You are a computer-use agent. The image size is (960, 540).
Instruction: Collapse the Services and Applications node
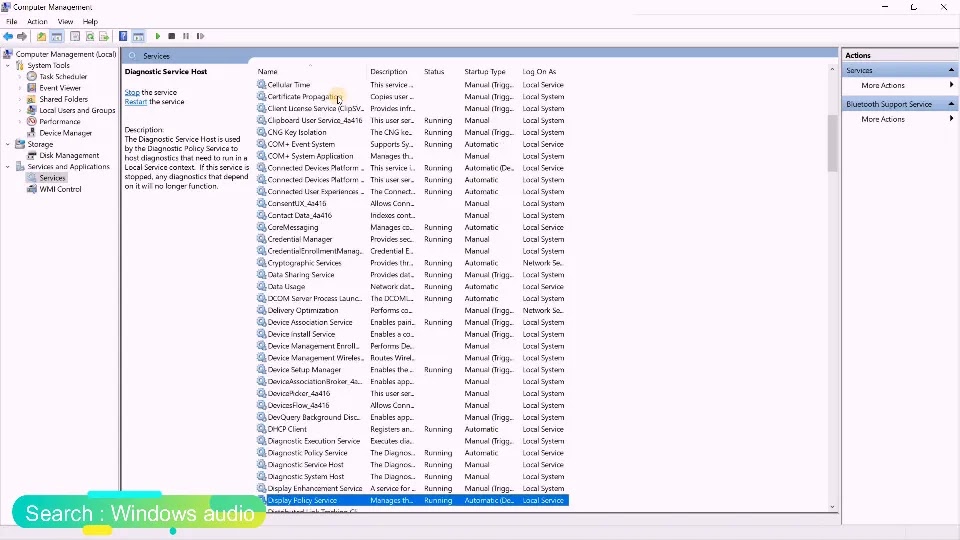pyautogui.click(x=8, y=167)
